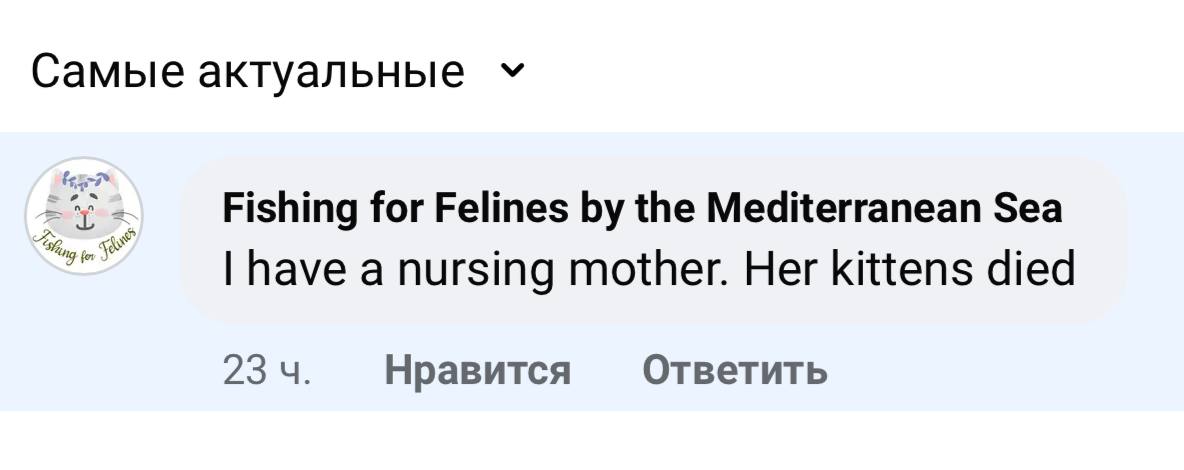1184x470 pixels.
Task: Click the cat's pink cheeks in the avatar
Action: tap(66, 214)
